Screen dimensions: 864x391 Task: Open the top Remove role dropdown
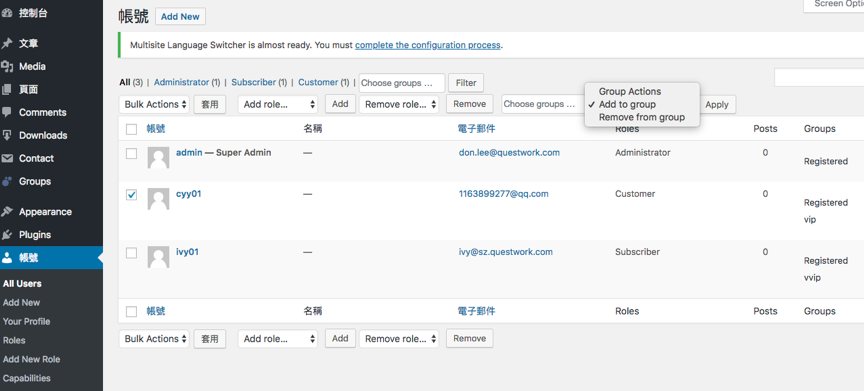point(399,104)
